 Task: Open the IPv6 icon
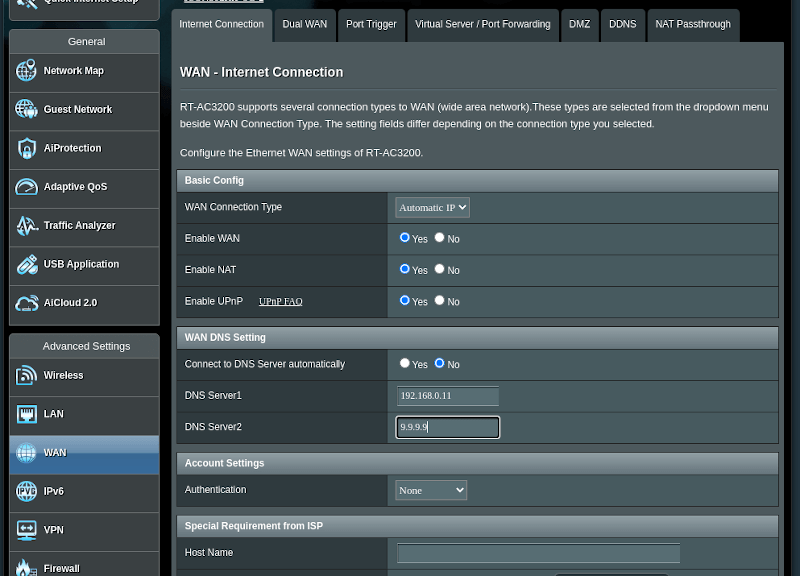[x=26, y=491]
